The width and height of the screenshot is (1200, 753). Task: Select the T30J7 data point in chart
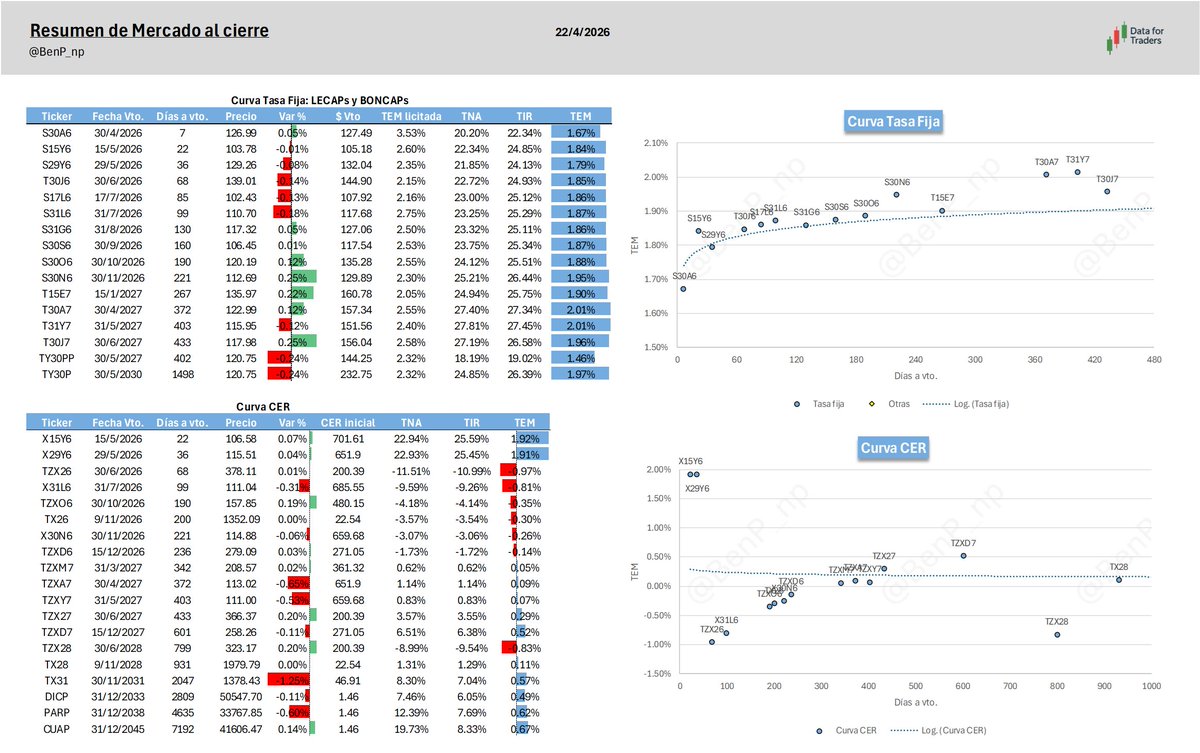pyautogui.click(x=1107, y=191)
